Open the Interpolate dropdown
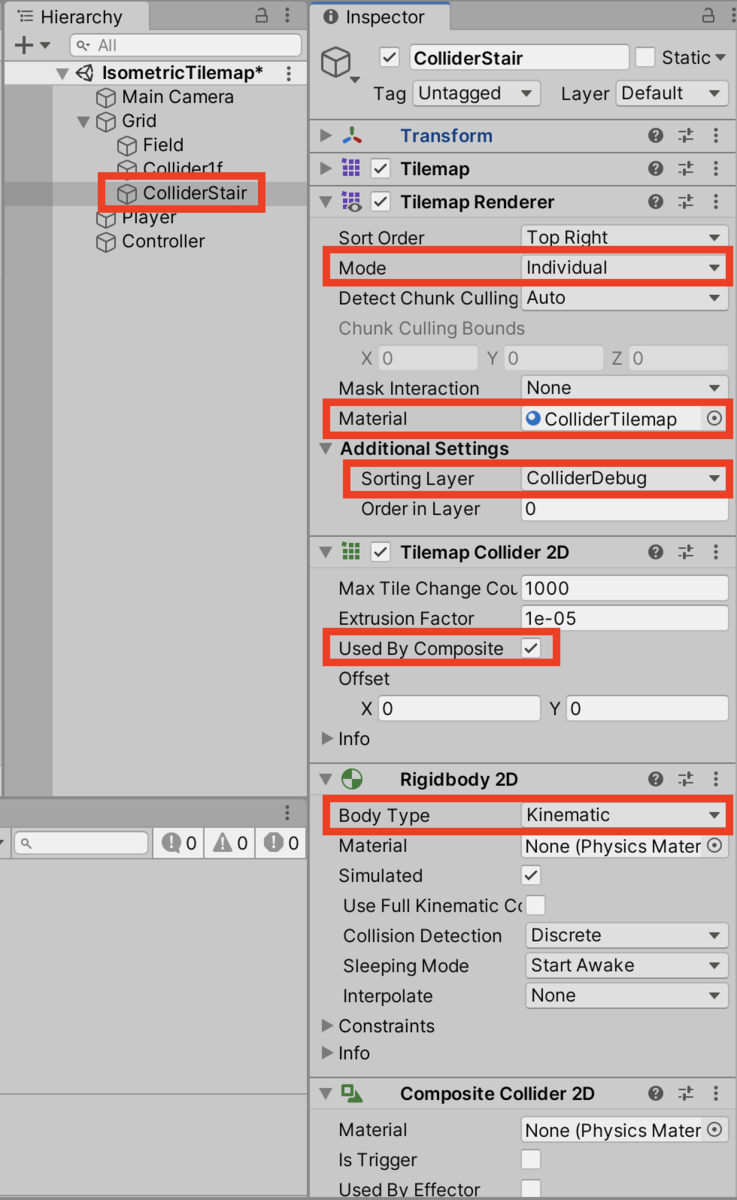The width and height of the screenshot is (737, 1200). click(627, 995)
